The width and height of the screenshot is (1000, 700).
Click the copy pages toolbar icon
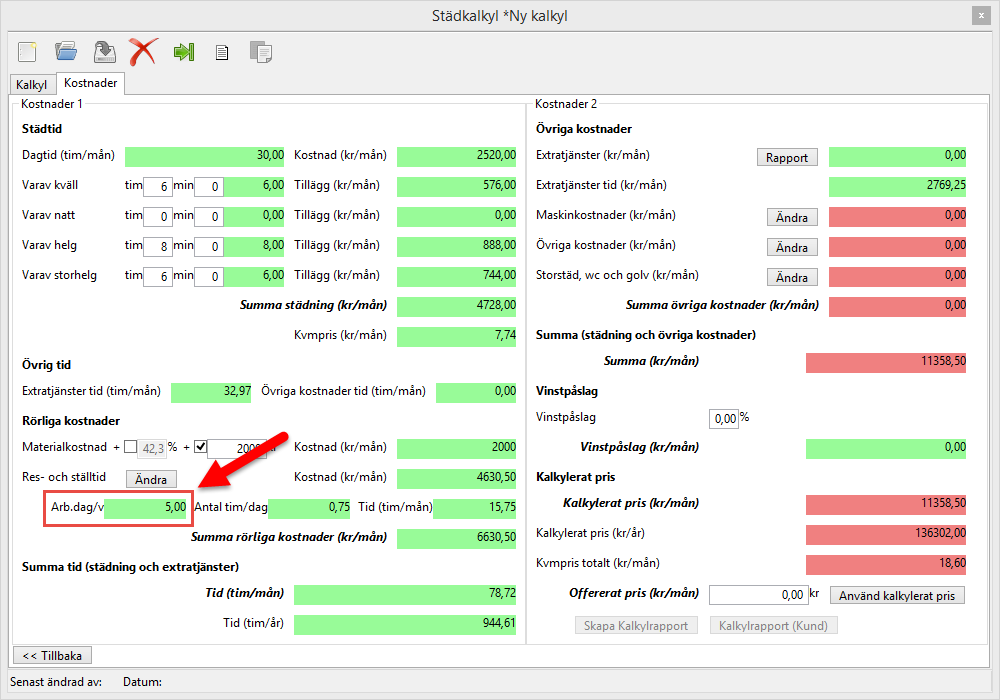click(261, 52)
